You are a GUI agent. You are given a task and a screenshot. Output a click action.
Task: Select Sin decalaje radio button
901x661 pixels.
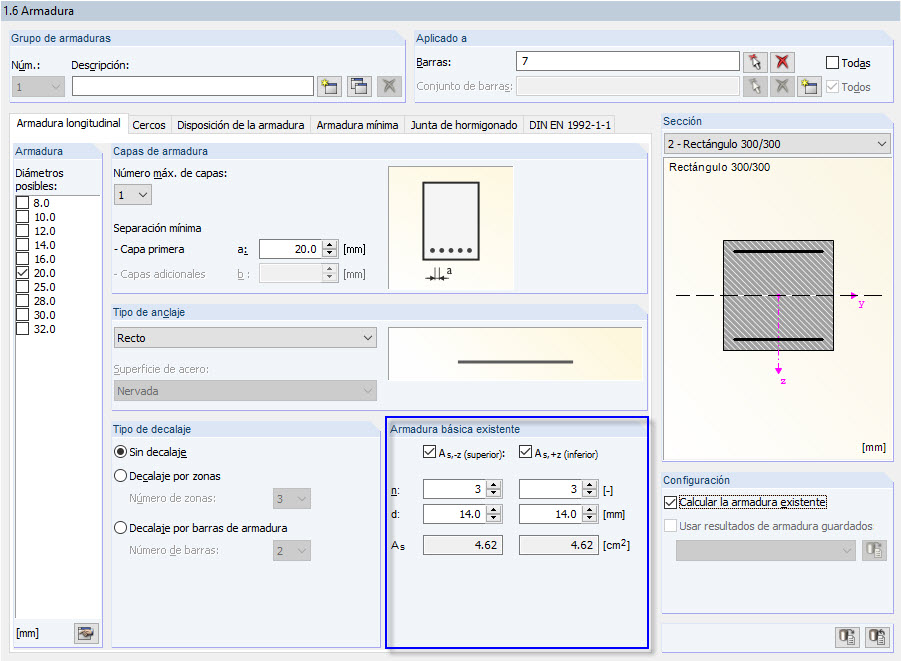[x=120, y=452]
